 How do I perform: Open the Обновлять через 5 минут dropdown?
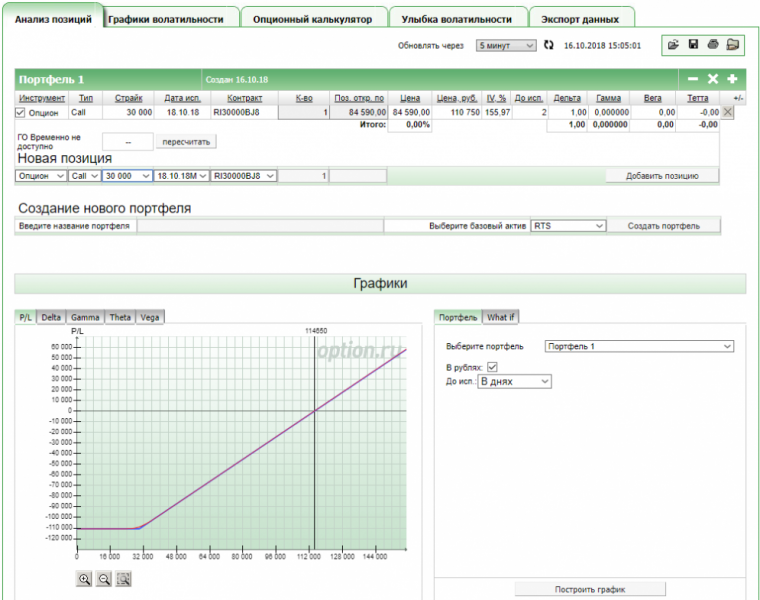[x=506, y=46]
